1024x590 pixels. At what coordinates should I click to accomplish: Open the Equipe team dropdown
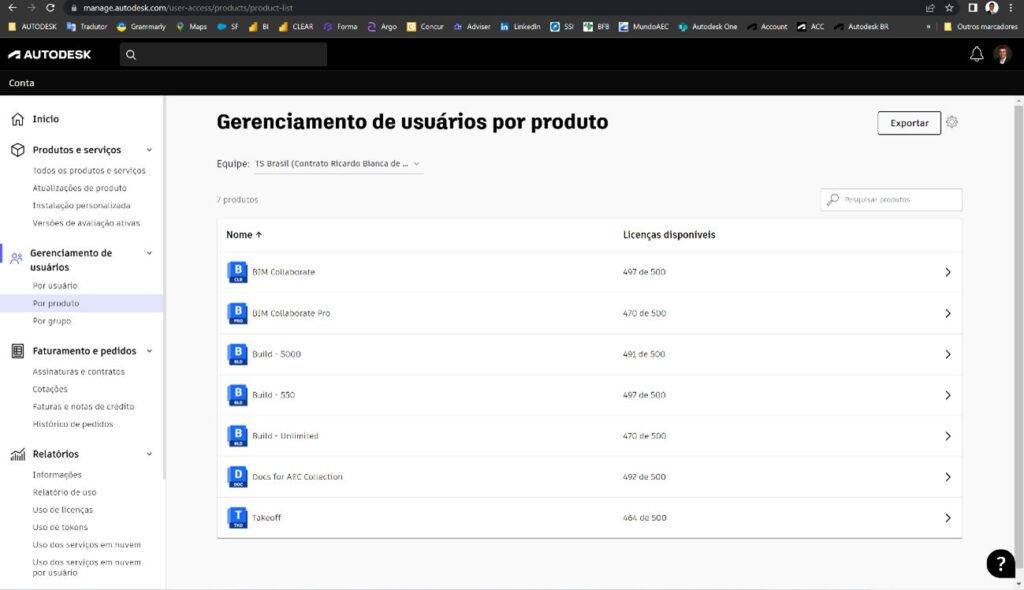point(338,164)
